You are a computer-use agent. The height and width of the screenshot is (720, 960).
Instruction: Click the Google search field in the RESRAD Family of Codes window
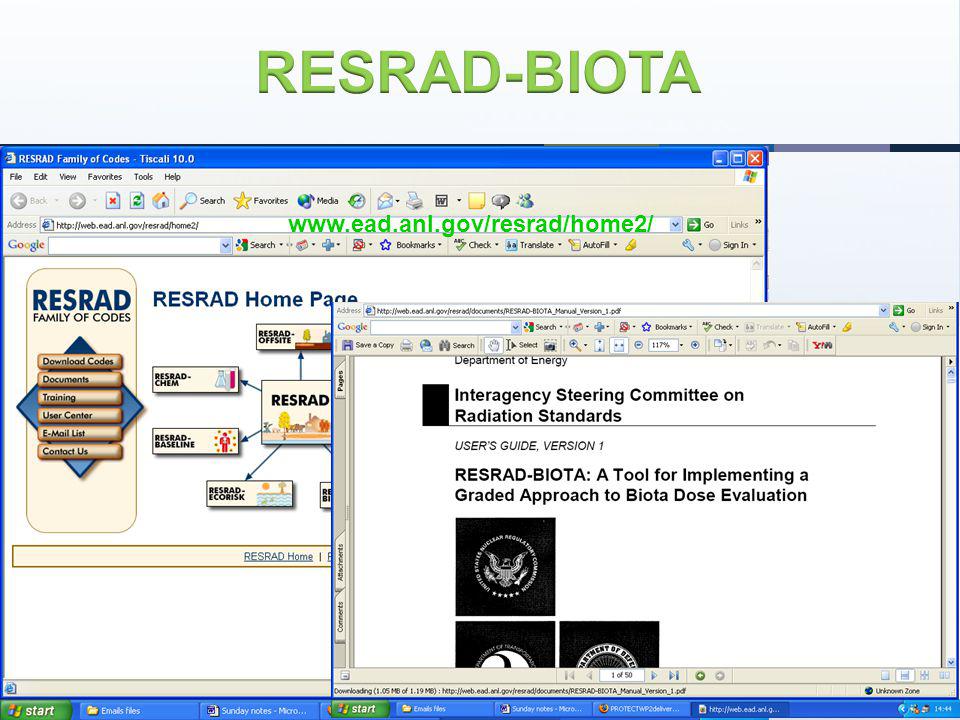point(135,245)
